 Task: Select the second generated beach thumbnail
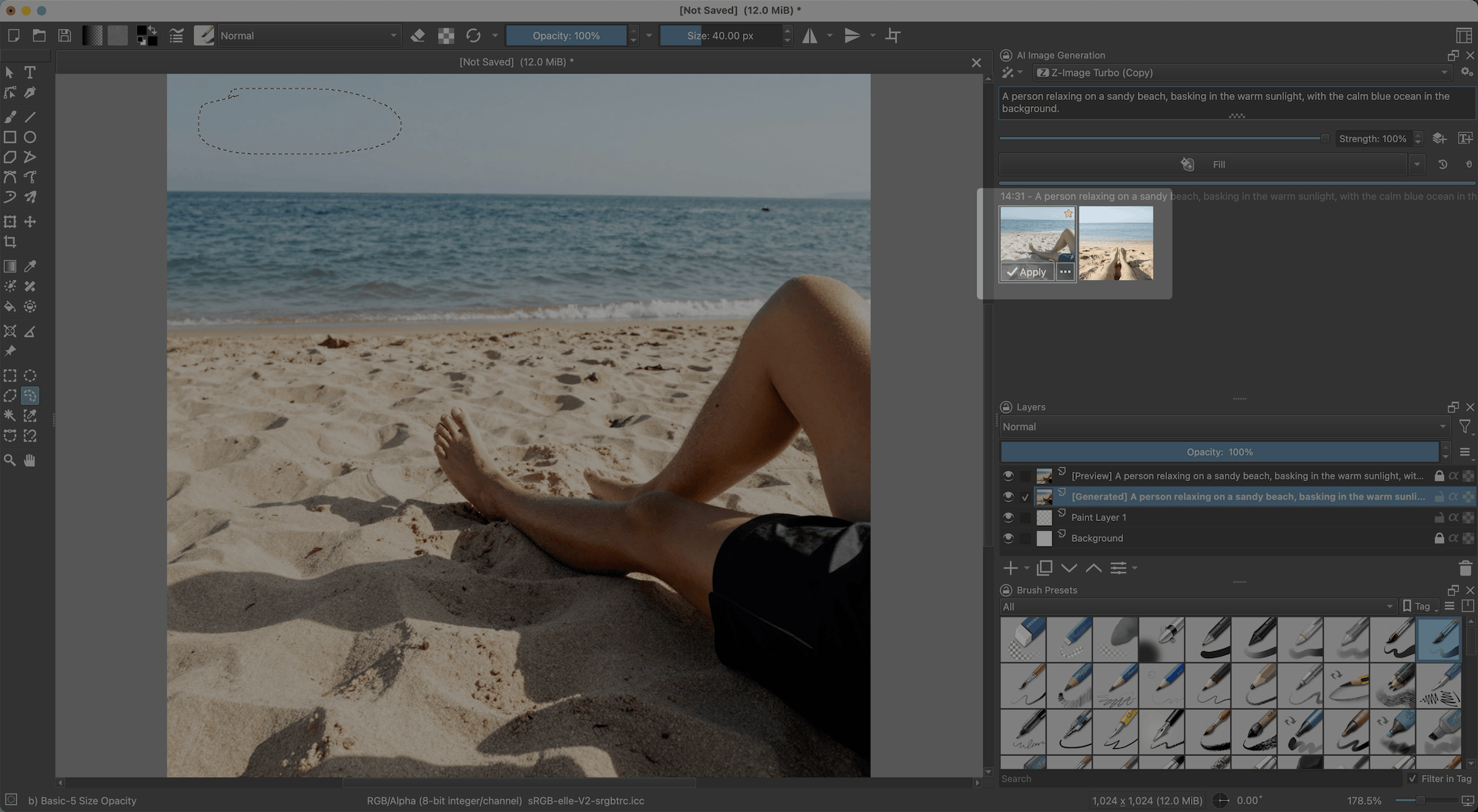[x=1115, y=243]
